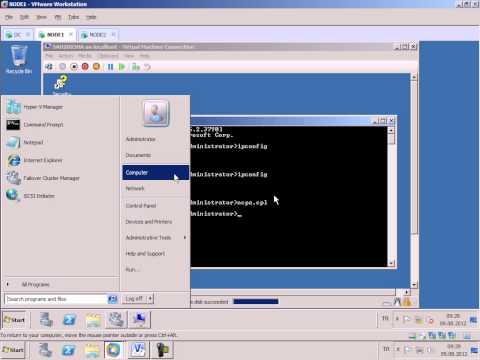The height and width of the screenshot is (360, 480).
Task: Click progress bar in VM Connection status
Action: click(x=256, y=302)
